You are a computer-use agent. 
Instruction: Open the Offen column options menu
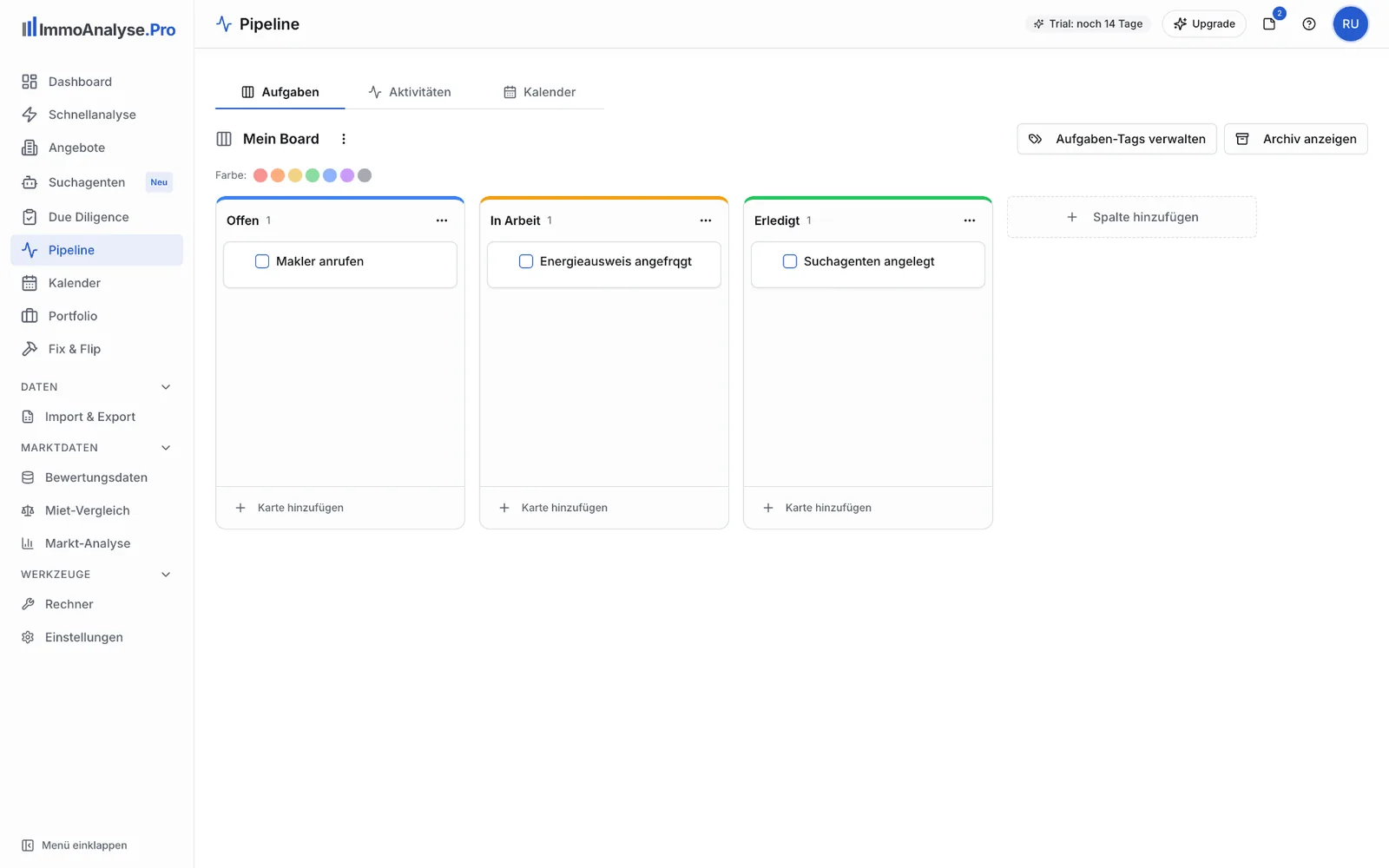click(442, 220)
